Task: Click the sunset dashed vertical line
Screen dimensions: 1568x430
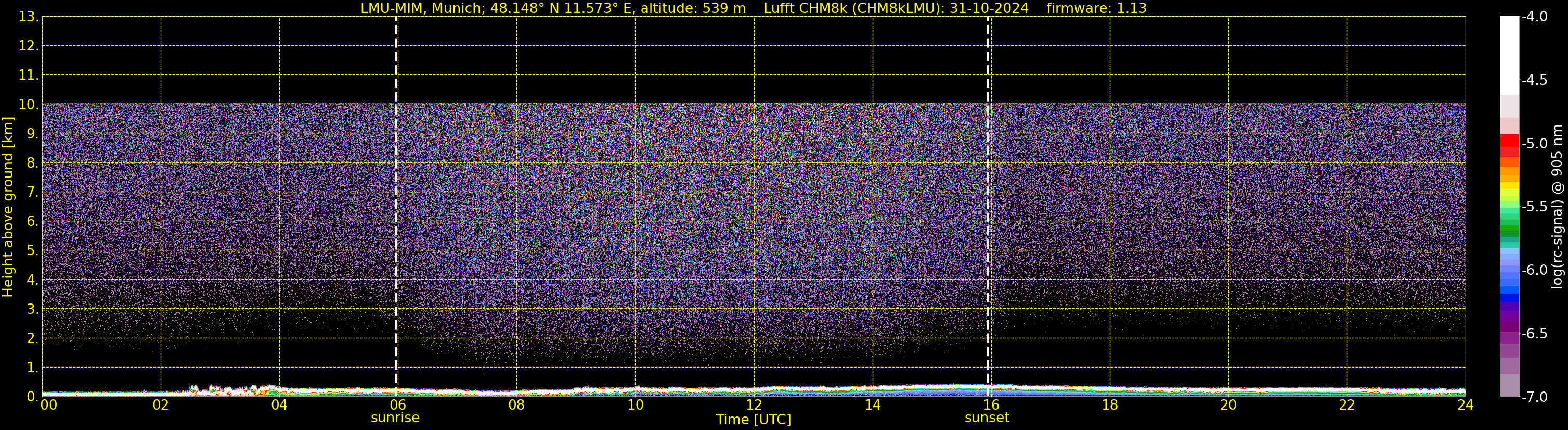Action: pyautogui.click(x=987, y=207)
